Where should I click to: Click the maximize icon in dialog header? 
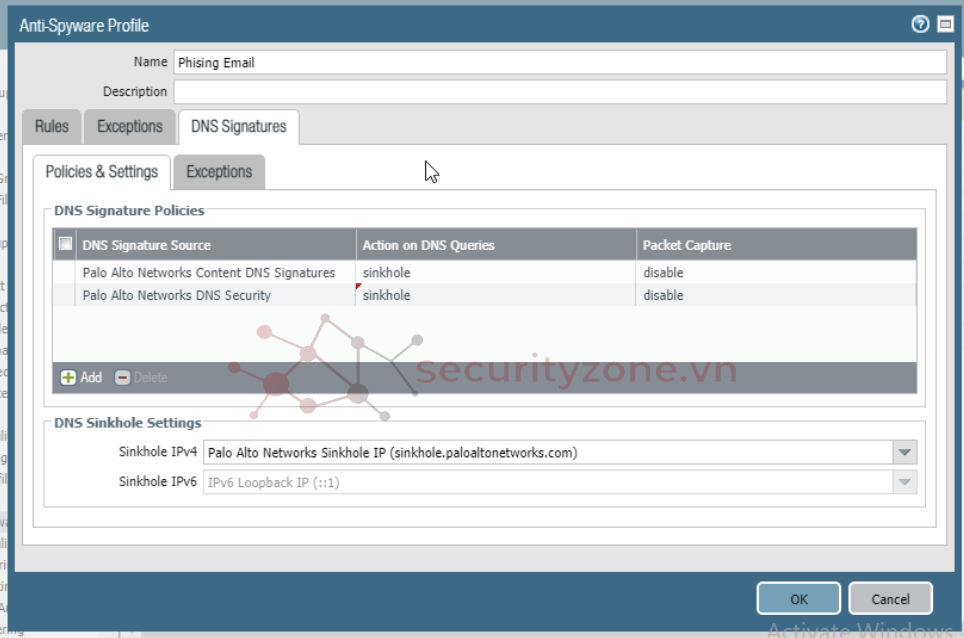(x=945, y=24)
